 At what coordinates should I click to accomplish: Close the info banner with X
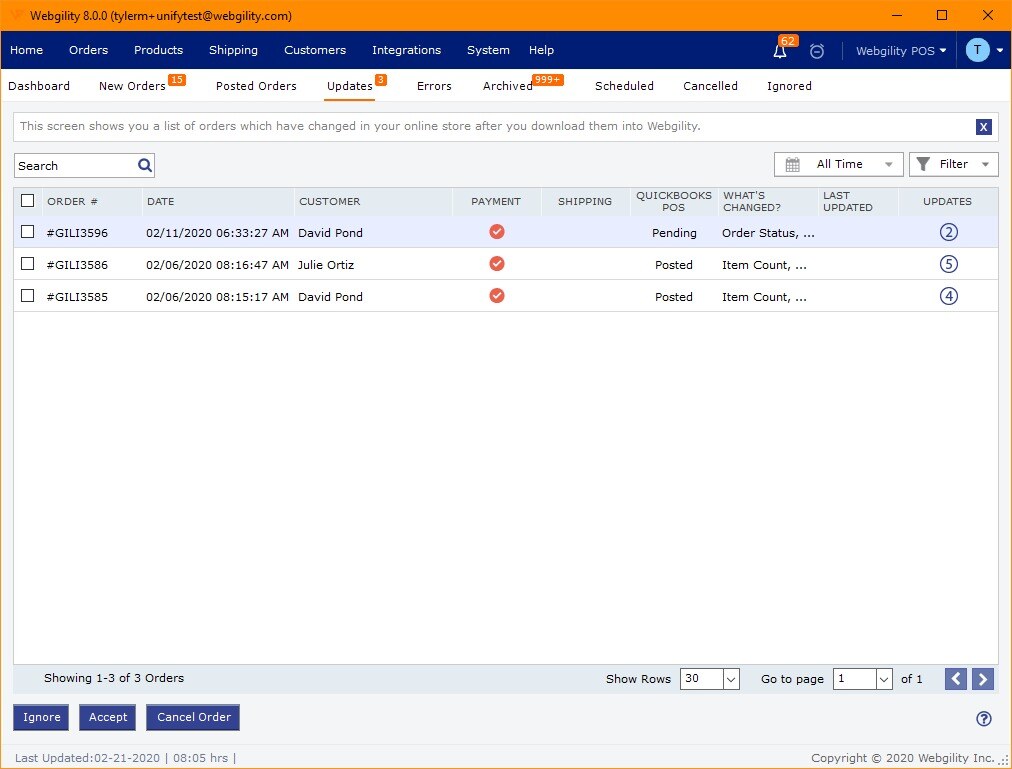tap(983, 127)
